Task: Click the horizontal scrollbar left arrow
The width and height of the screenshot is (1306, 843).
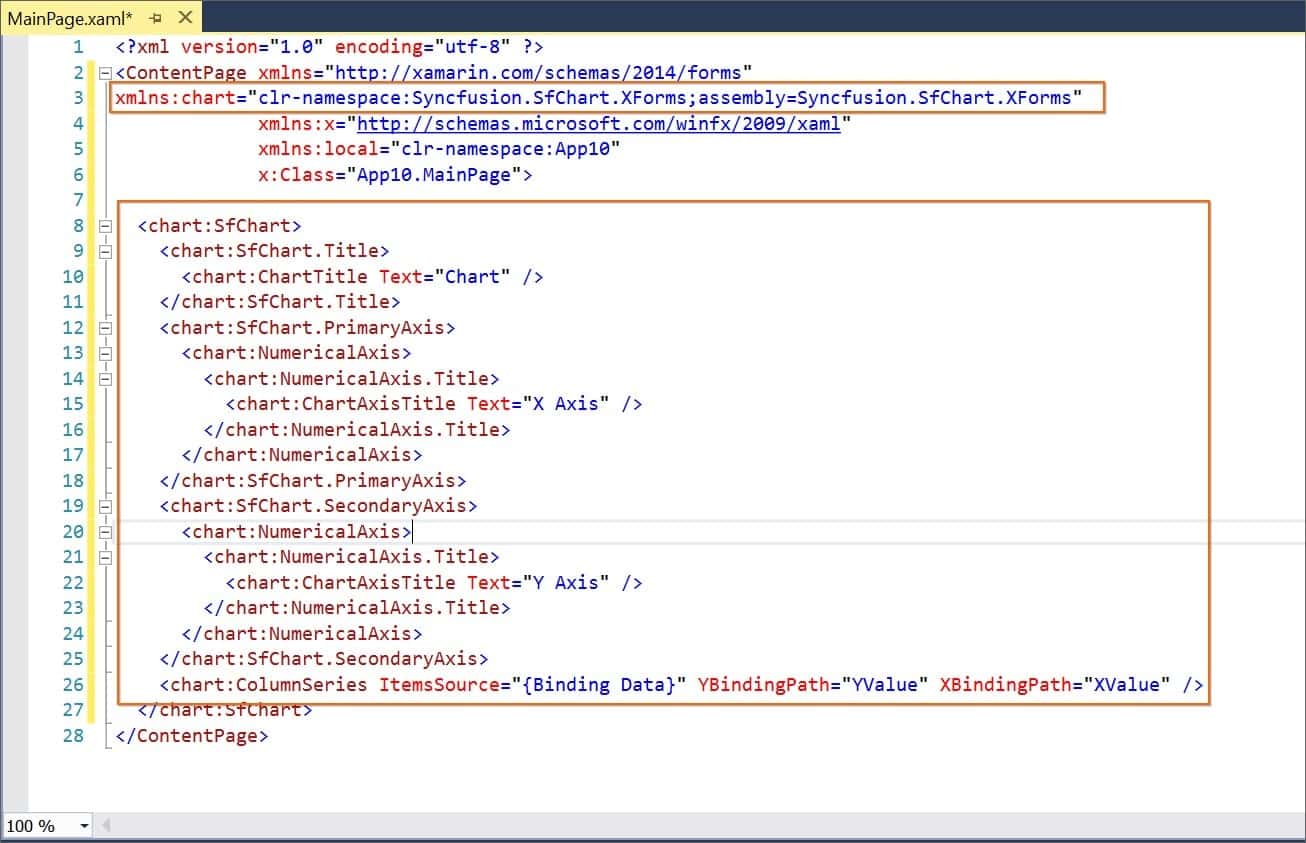Action: point(105,826)
